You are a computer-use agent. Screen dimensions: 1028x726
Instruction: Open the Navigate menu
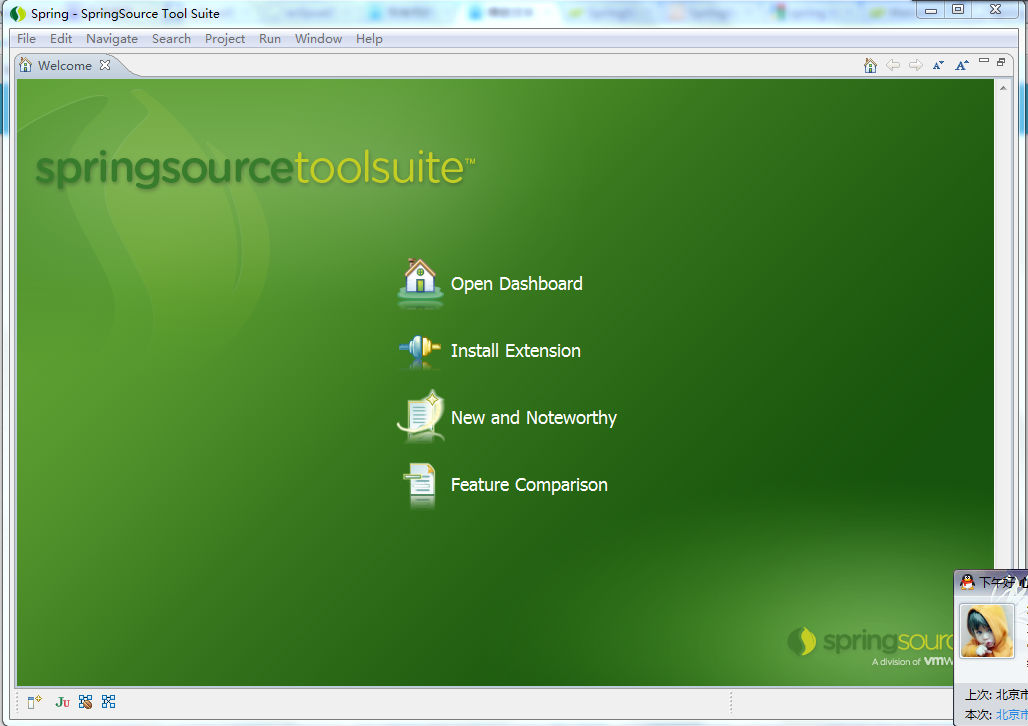click(x=112, y=39)
